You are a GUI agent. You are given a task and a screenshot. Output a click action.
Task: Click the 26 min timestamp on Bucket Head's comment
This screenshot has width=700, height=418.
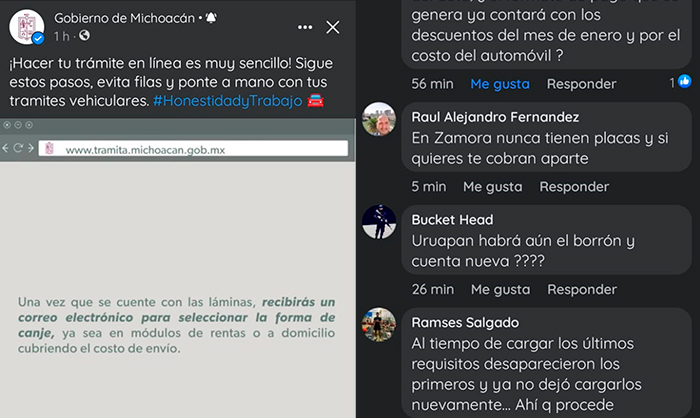433,289
